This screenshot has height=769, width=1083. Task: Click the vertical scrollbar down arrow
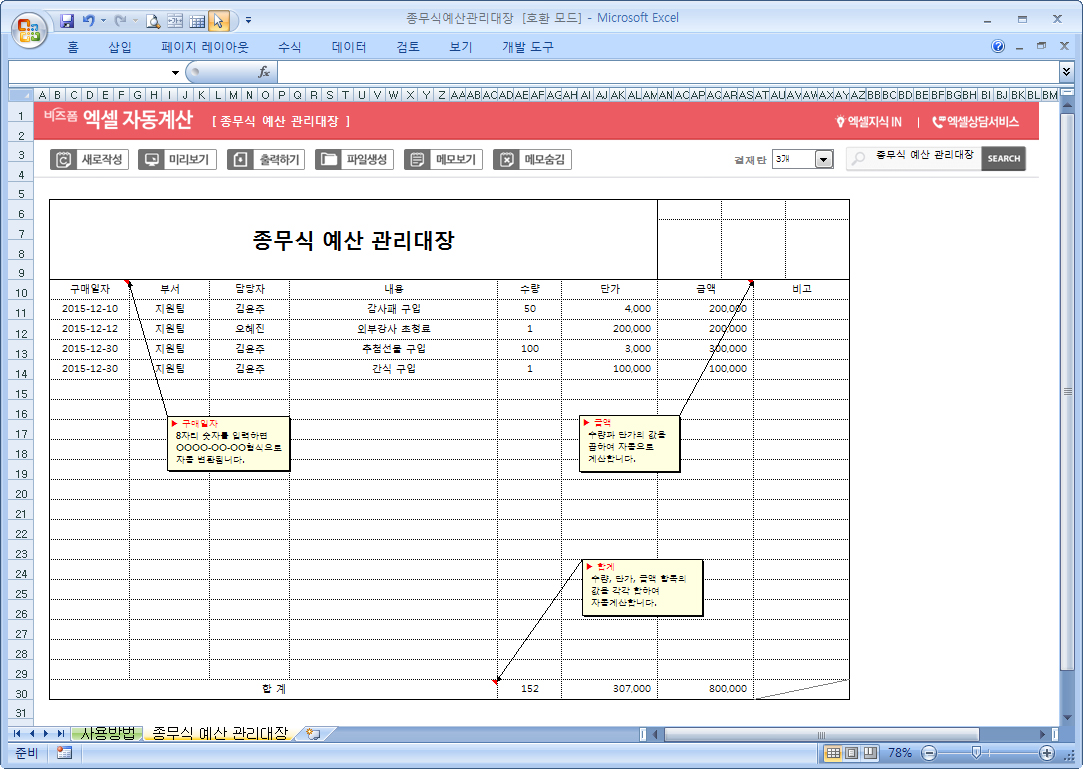(x=1067, y=718)
